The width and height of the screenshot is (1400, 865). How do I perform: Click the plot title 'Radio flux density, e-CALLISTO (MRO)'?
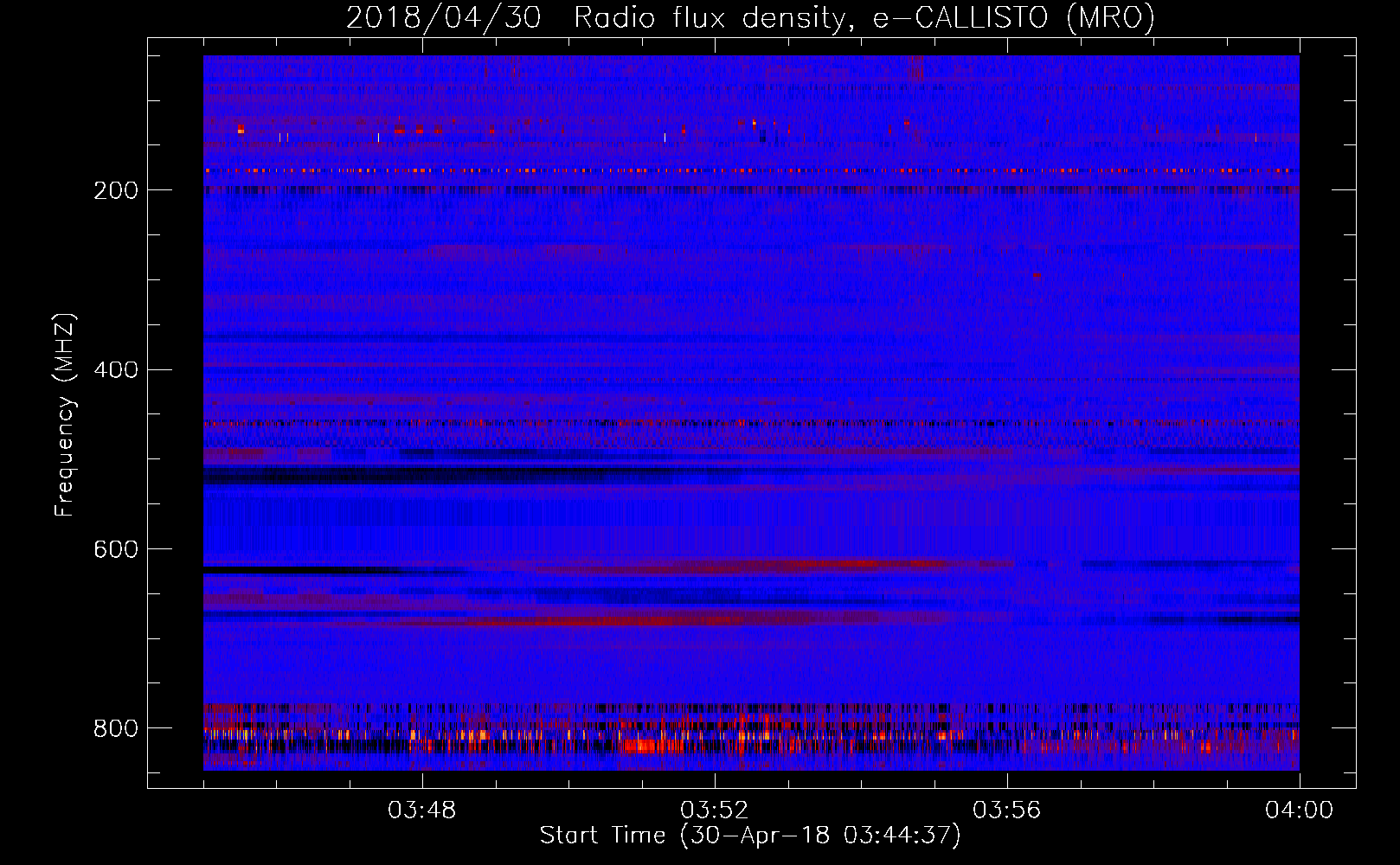click(x=864, y=17)
